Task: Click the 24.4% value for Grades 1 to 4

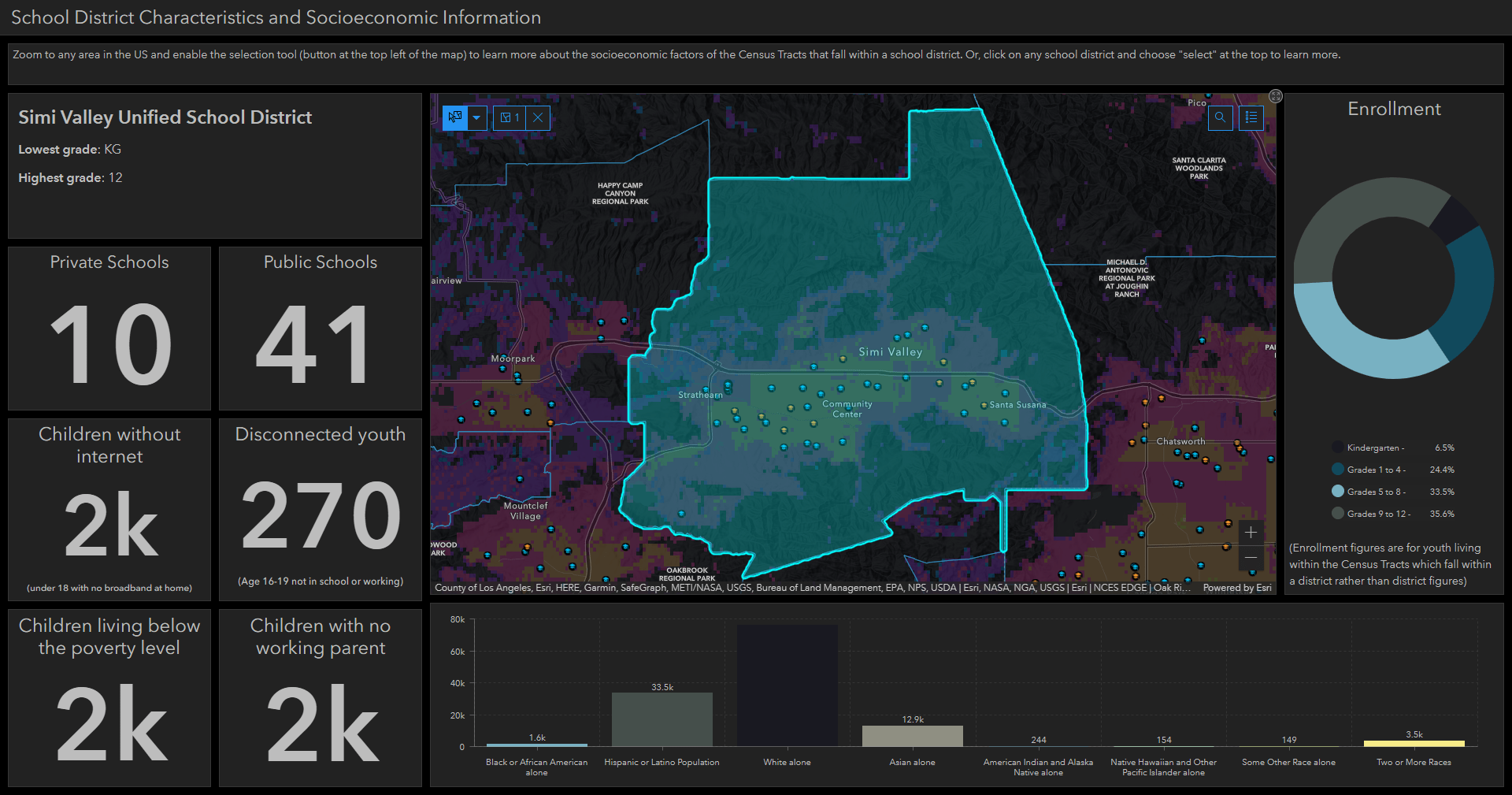Action: pos(1442,470)
